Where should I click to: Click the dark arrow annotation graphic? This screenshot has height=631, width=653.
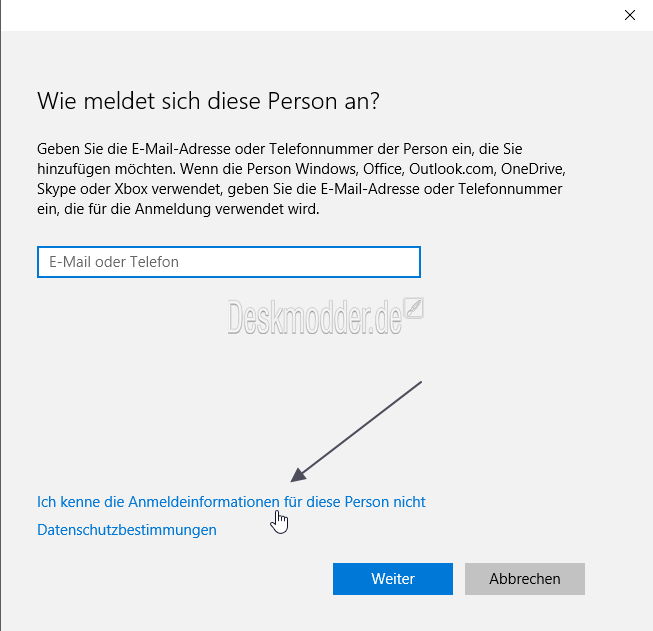tap(356, 431)
